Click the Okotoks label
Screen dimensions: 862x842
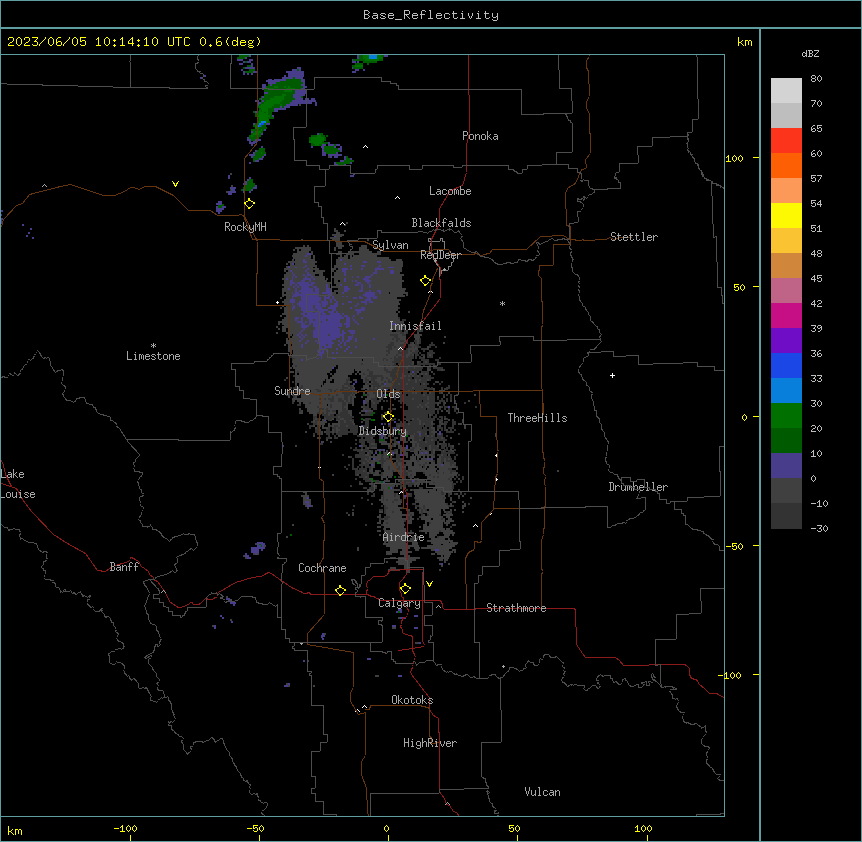412,700
